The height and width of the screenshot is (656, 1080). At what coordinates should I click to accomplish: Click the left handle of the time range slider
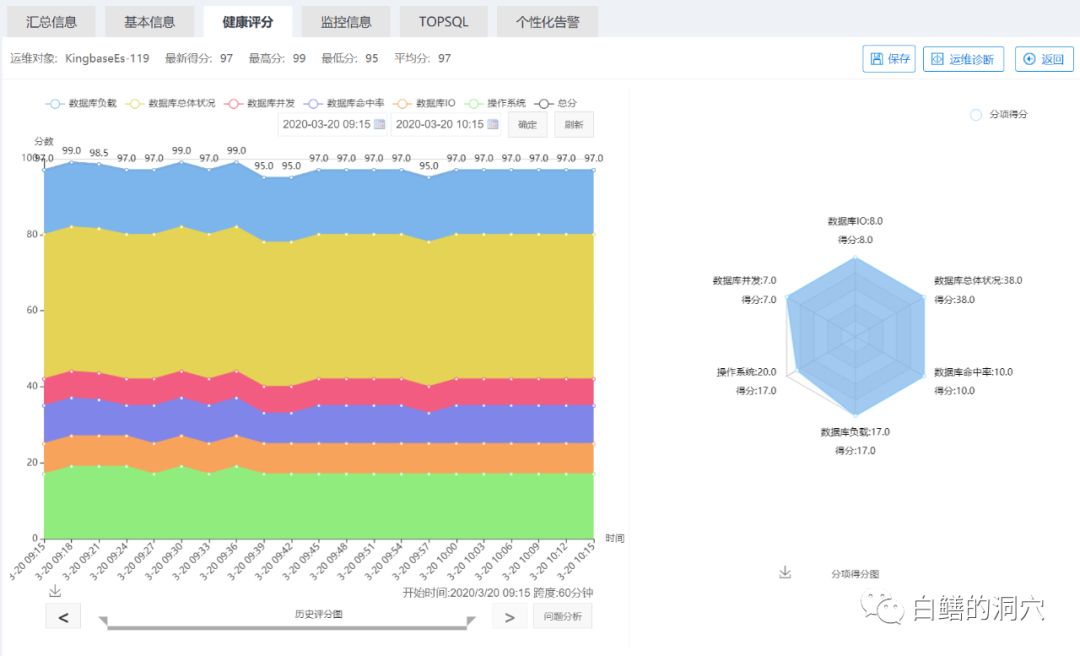click(103, 622)
